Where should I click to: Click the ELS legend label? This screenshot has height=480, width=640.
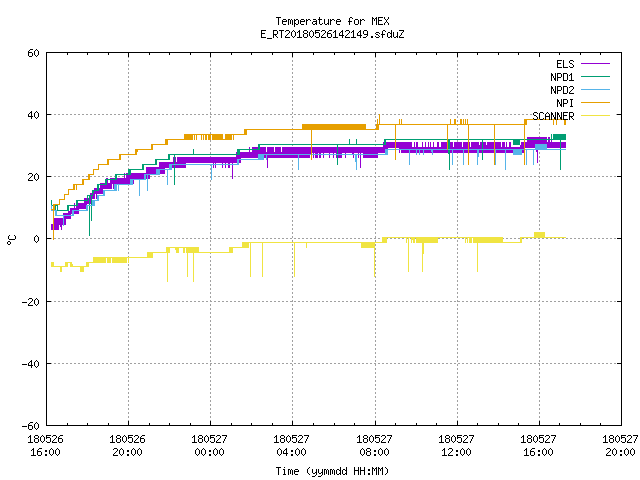pos(565,64)
